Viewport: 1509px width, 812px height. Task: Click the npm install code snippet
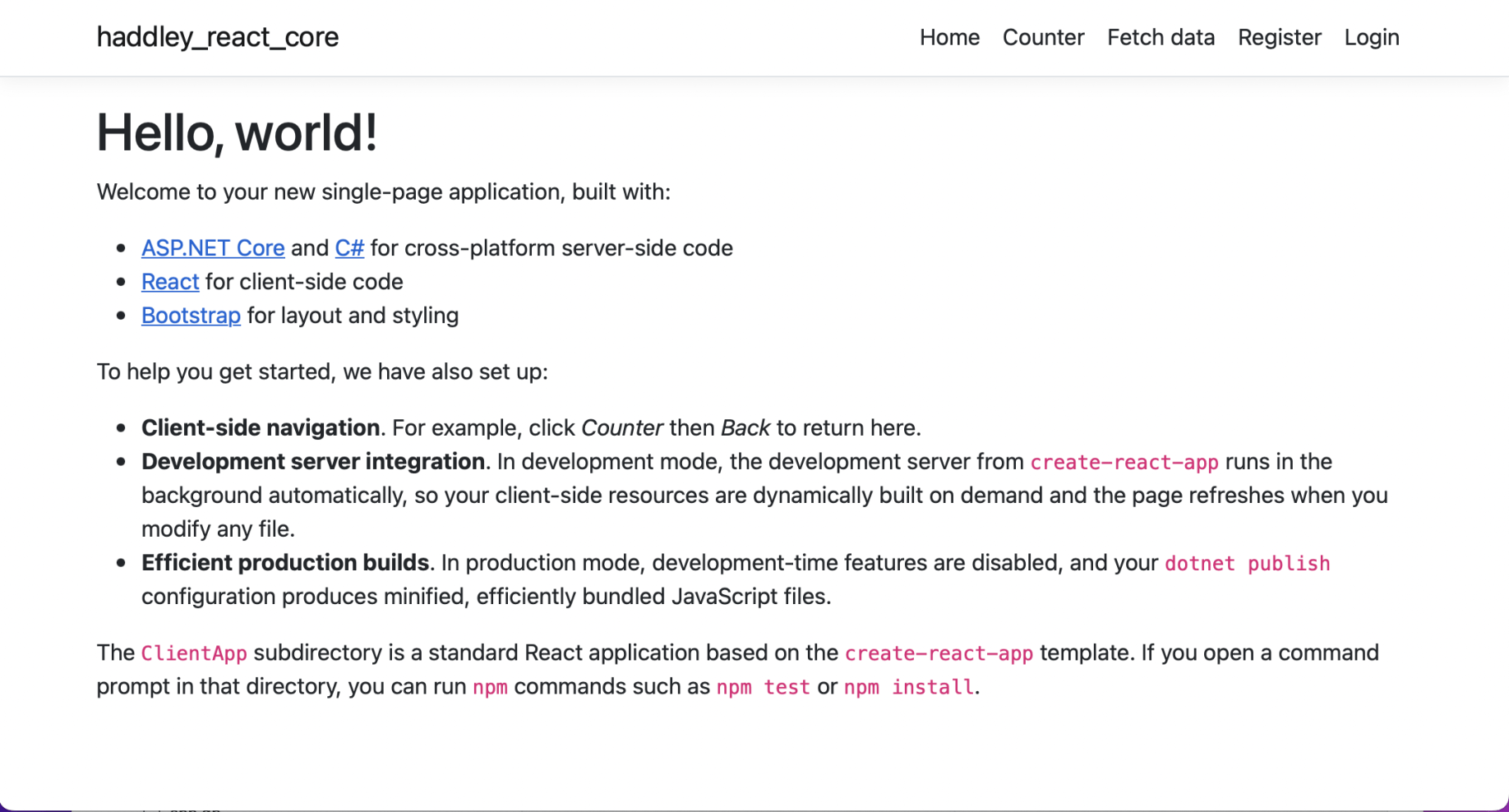[908, 687]
